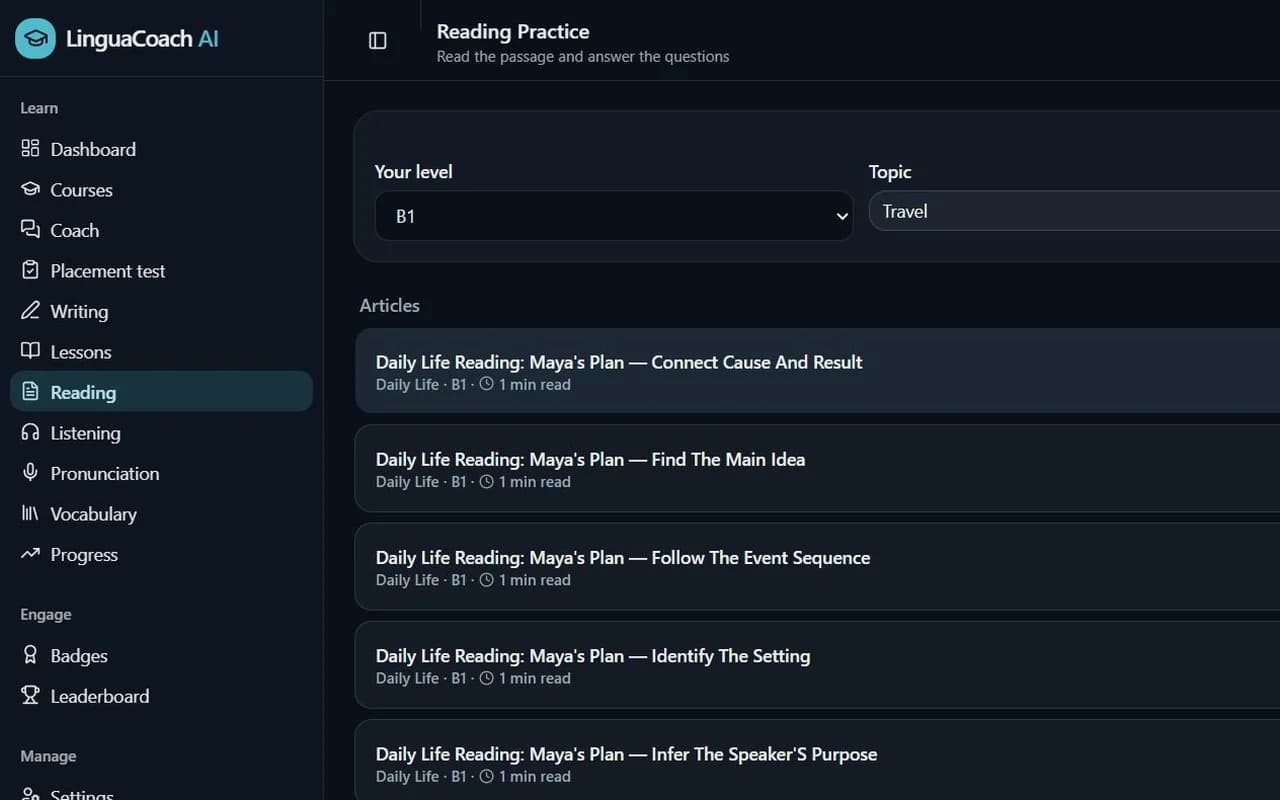
Task: Open the Follow The Event Sequence article
Action: point(818,567)
